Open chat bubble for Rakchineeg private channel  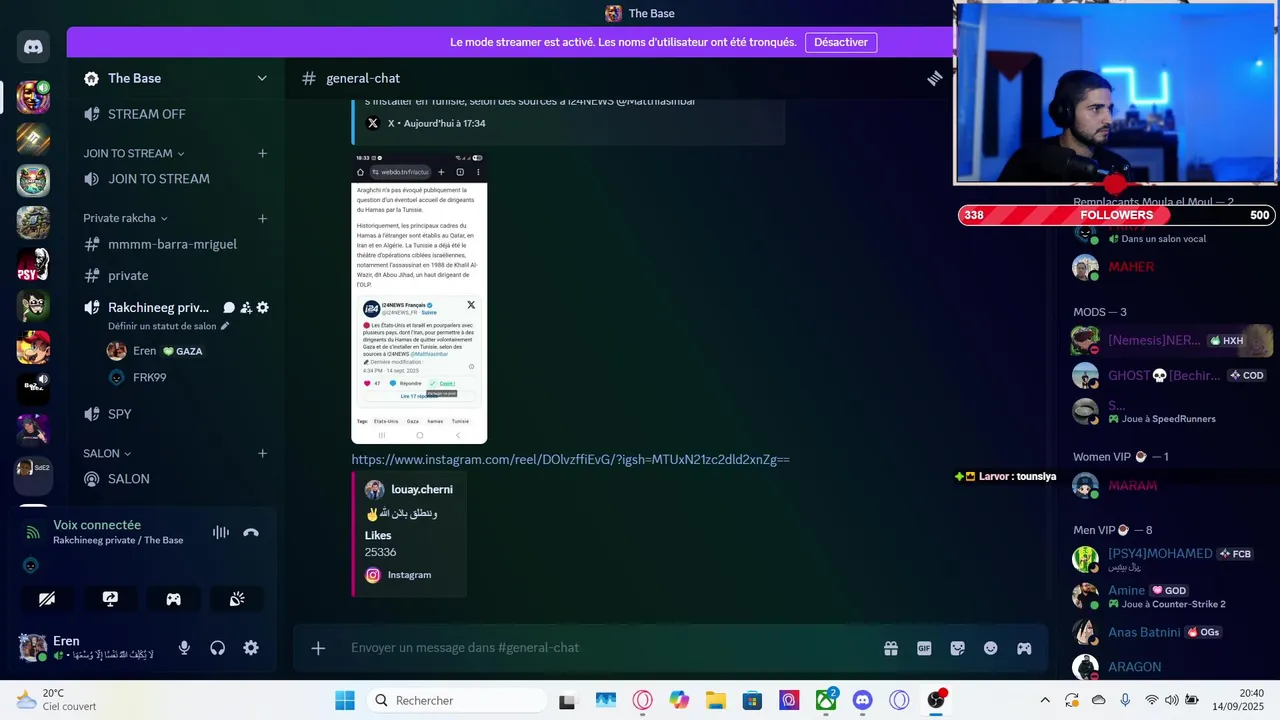pos(229,308)
